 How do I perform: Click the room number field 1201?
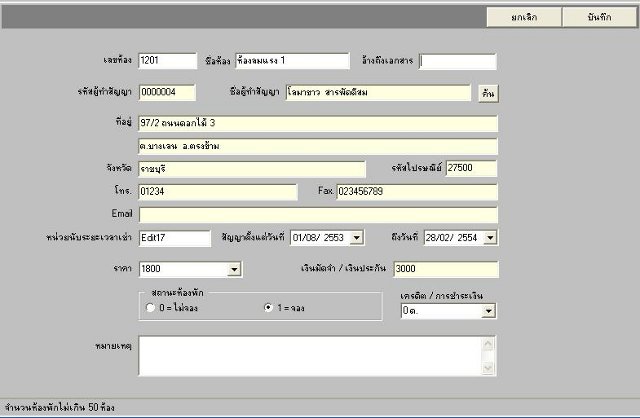click(x=168, y=61)
